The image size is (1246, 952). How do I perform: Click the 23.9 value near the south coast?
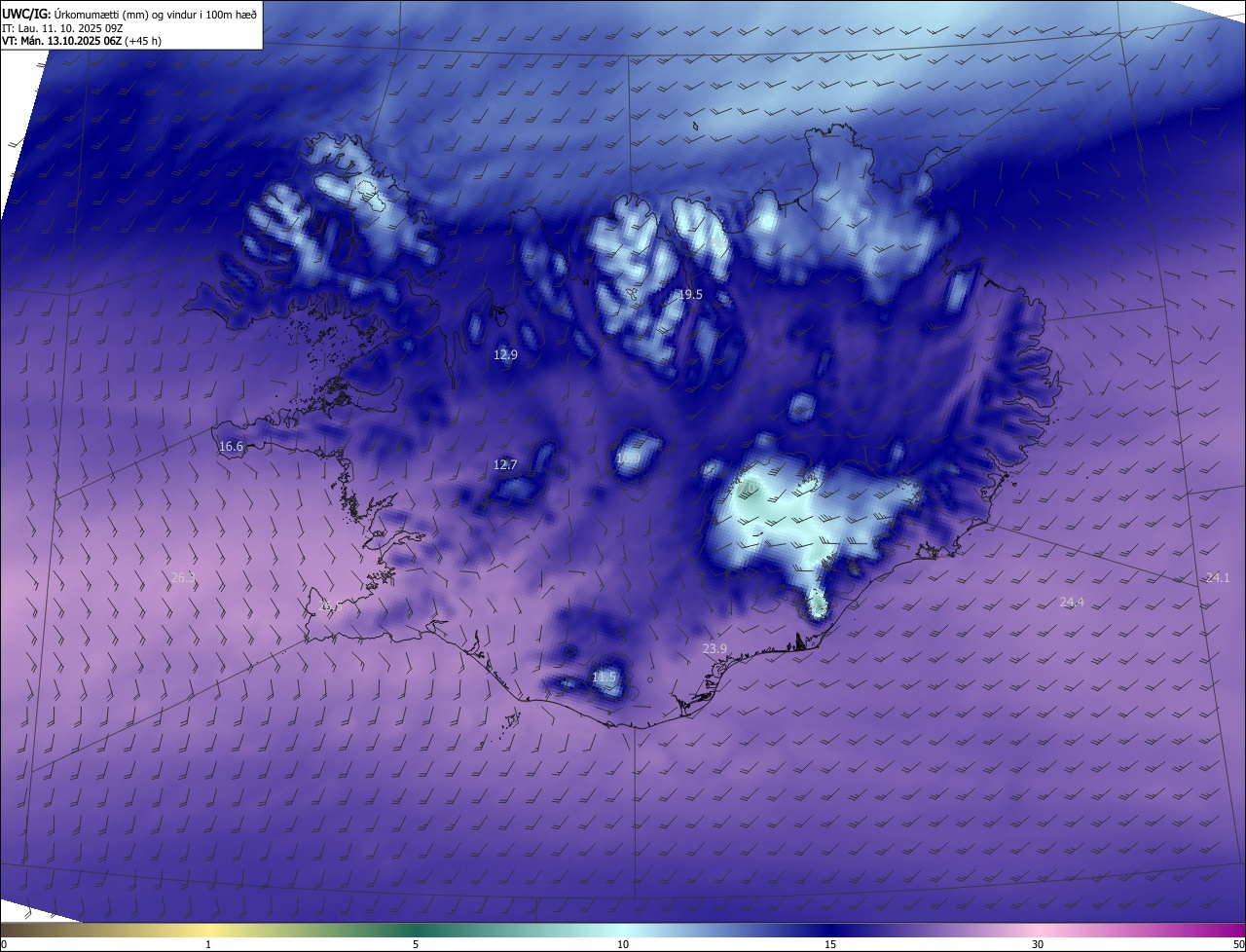[715, 649]
